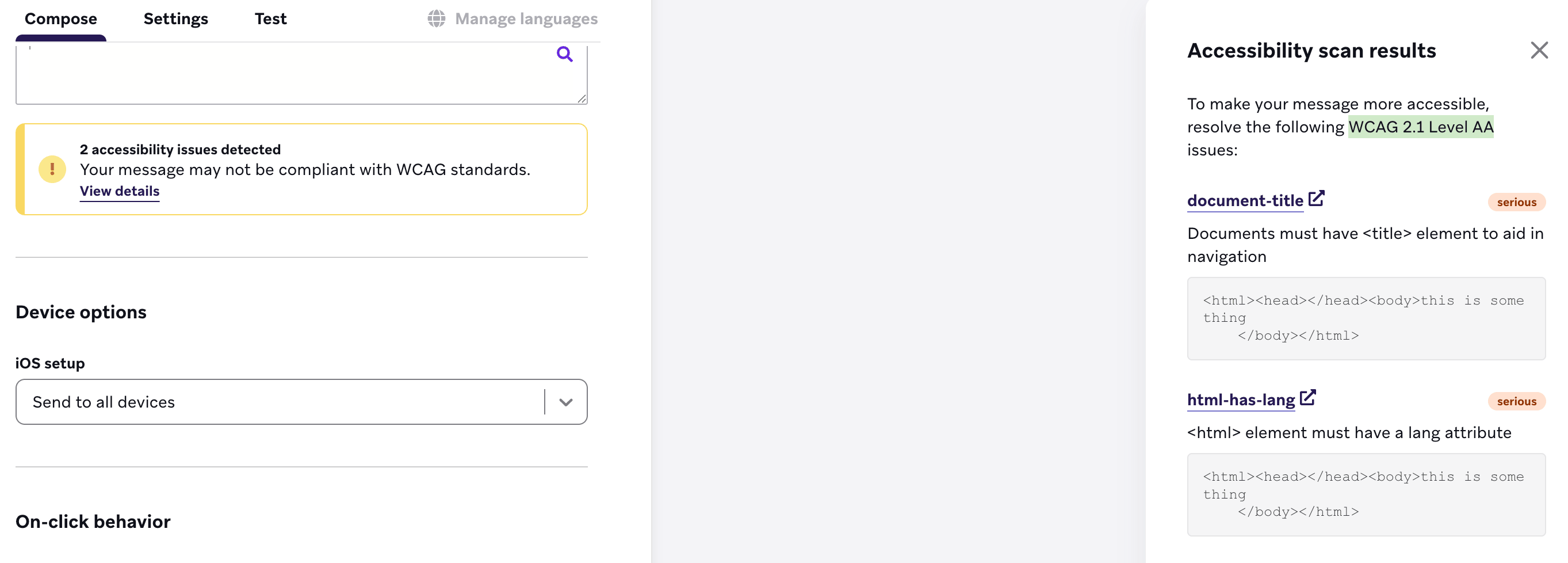
Task: Click the resize handle of the message textarea
Action: [x=582, y=98]
